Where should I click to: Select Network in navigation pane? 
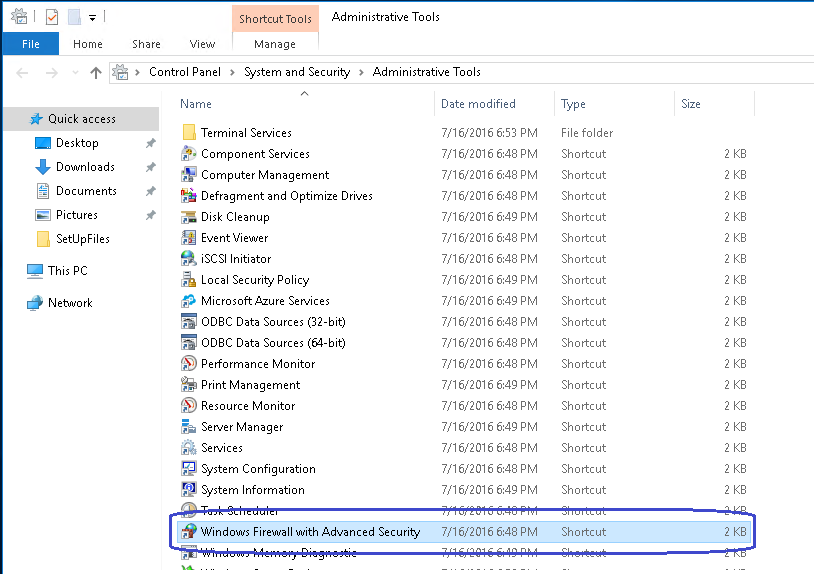70,303
